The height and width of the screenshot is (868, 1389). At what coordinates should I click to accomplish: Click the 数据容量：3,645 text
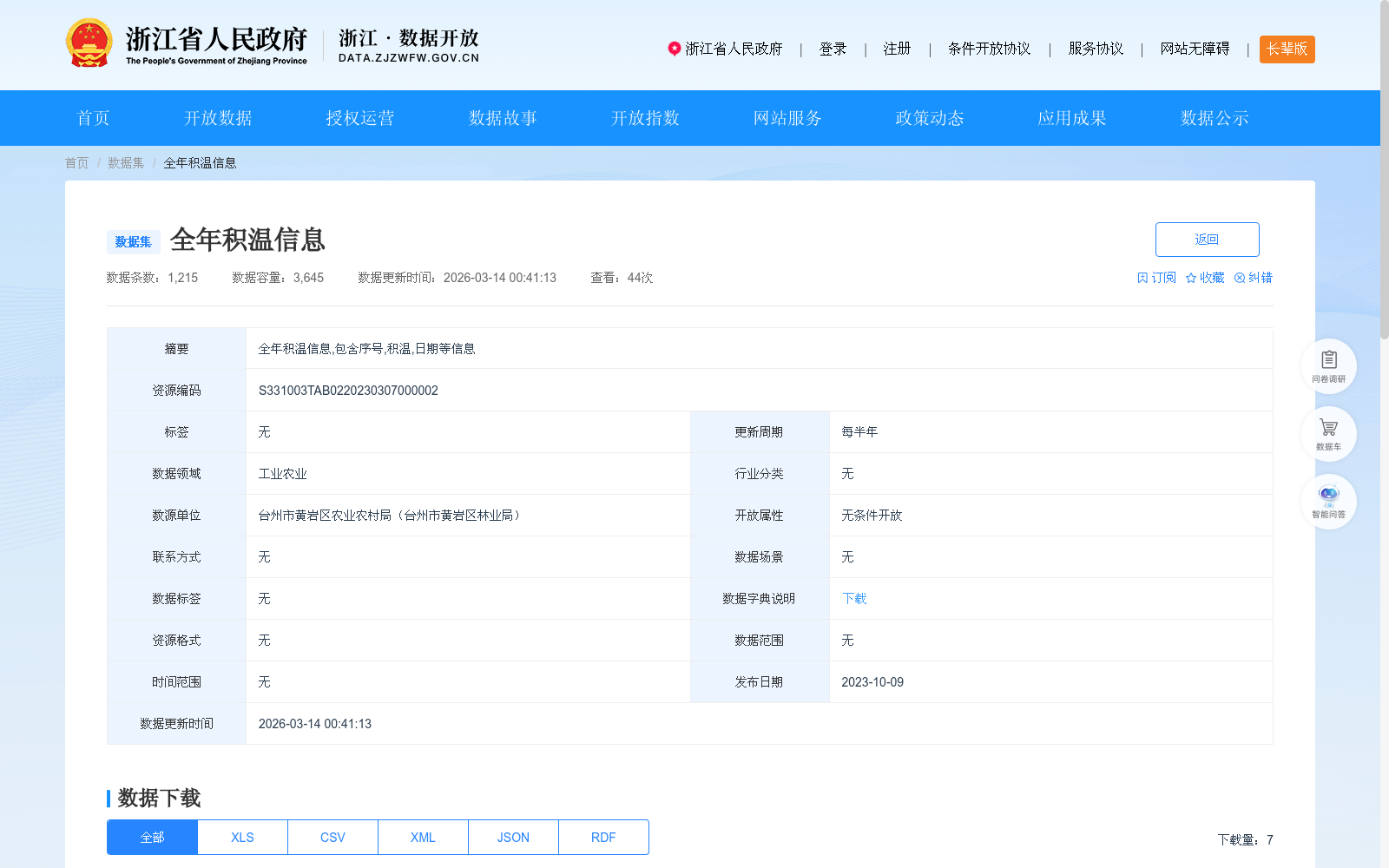point(278,278)
